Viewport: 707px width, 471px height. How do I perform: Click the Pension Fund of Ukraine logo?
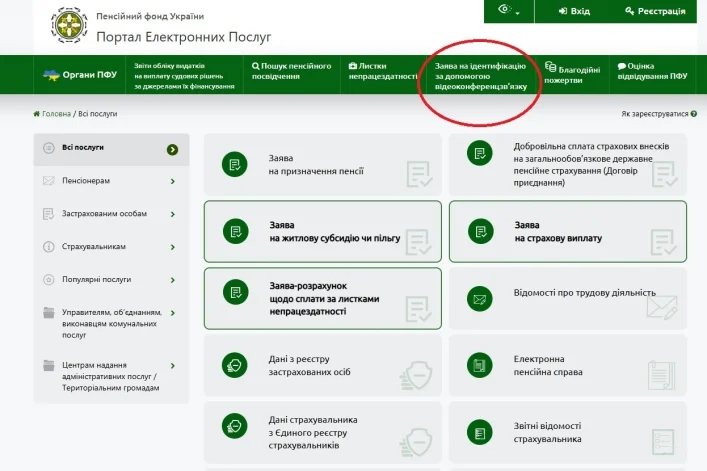click(x=69, y=25)
